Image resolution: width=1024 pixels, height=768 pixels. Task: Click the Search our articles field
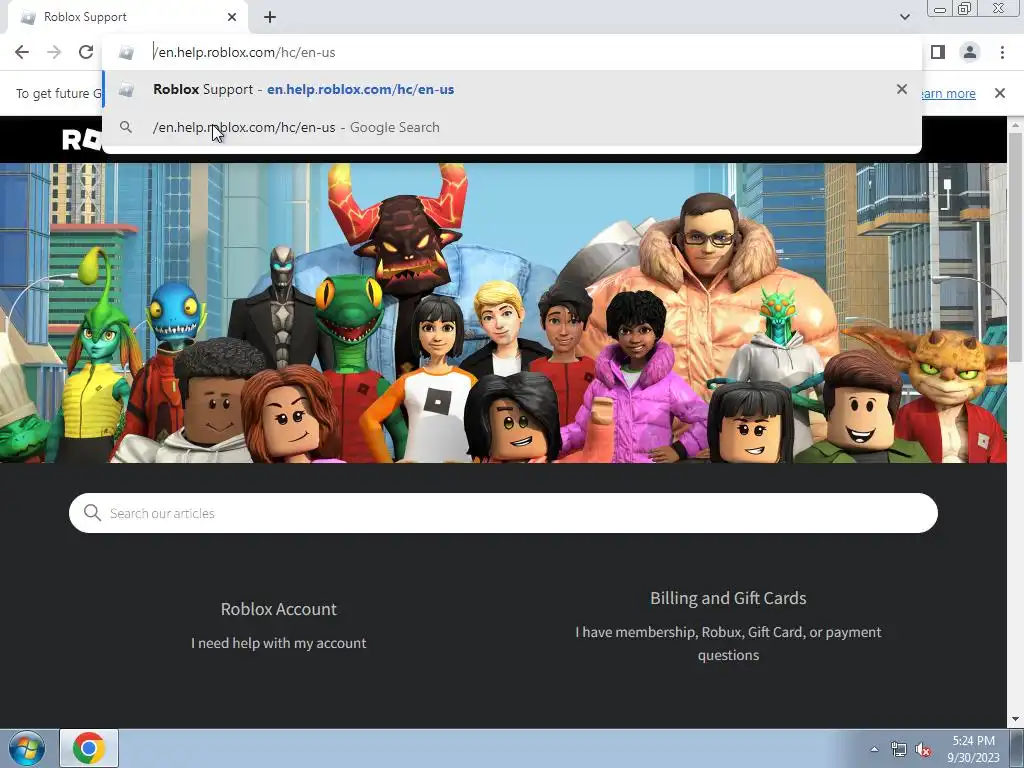tap(503, 513)
